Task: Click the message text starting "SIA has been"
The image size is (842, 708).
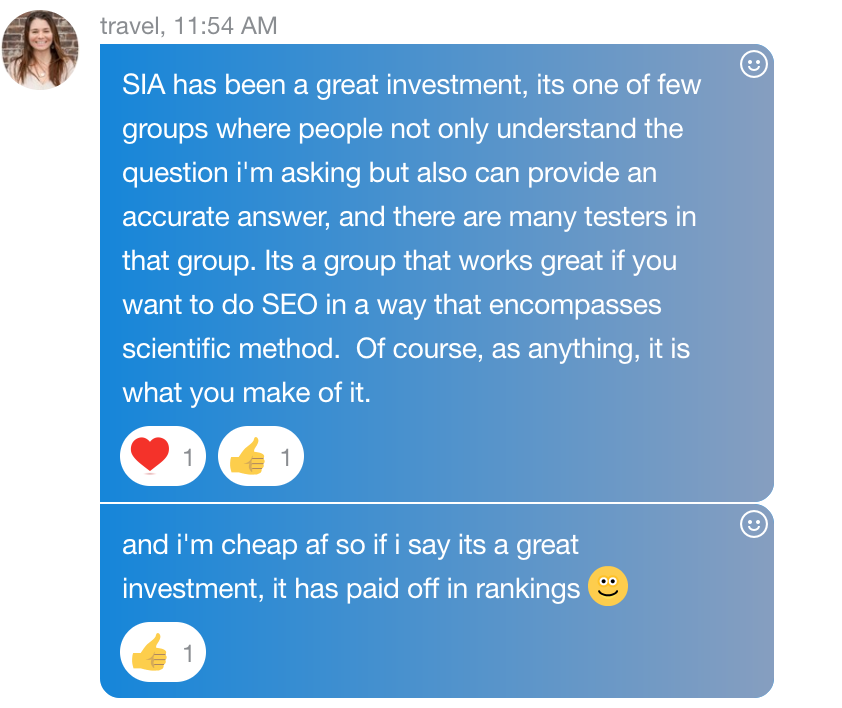Action: (411, 85)
